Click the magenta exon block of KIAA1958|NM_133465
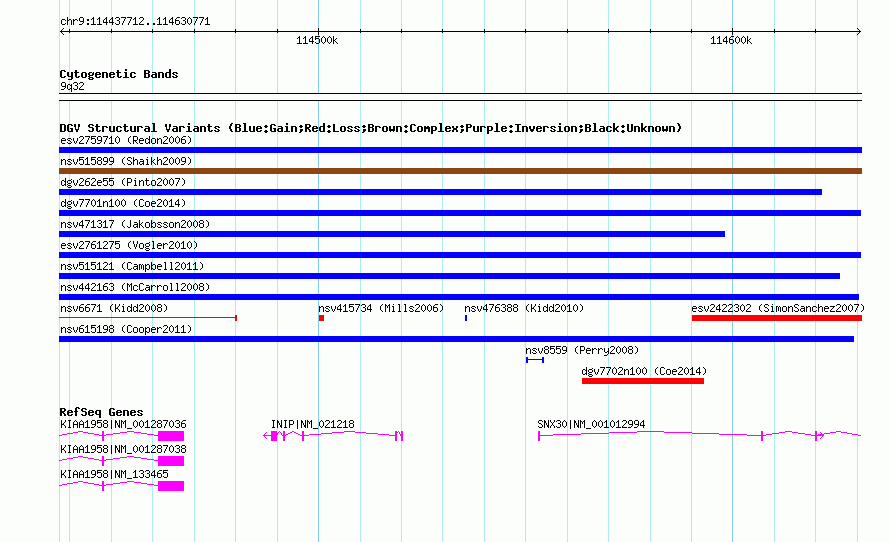 pyautogui.click(x=171, y=486)
